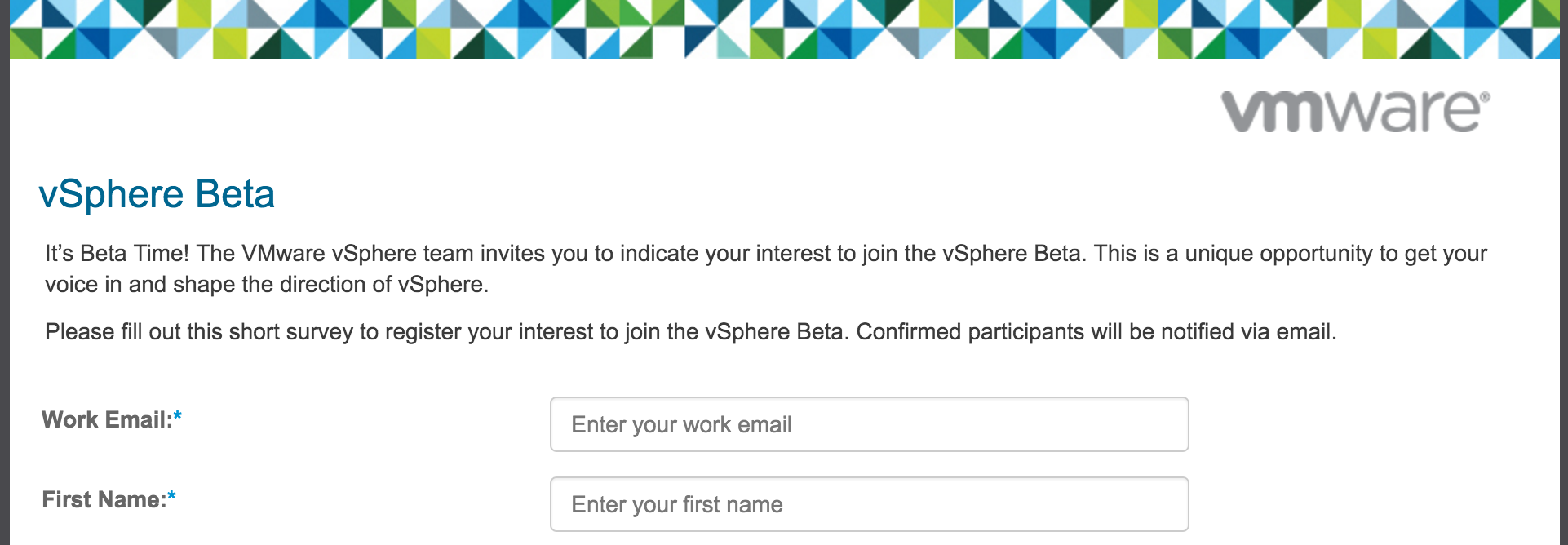Click the bold "vm" part of the logo
Screen dimensions: 1568x545
coord(1275,113)
